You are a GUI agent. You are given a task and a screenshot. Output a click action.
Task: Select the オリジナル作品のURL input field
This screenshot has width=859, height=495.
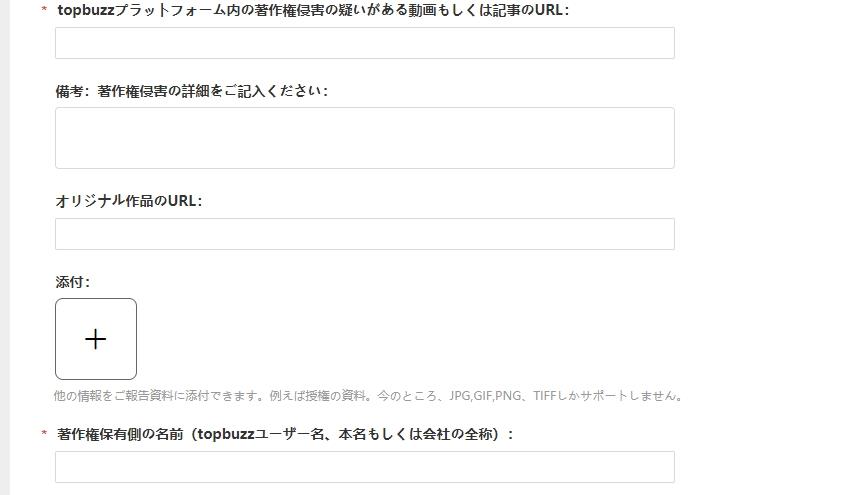[x=365, y=234]
